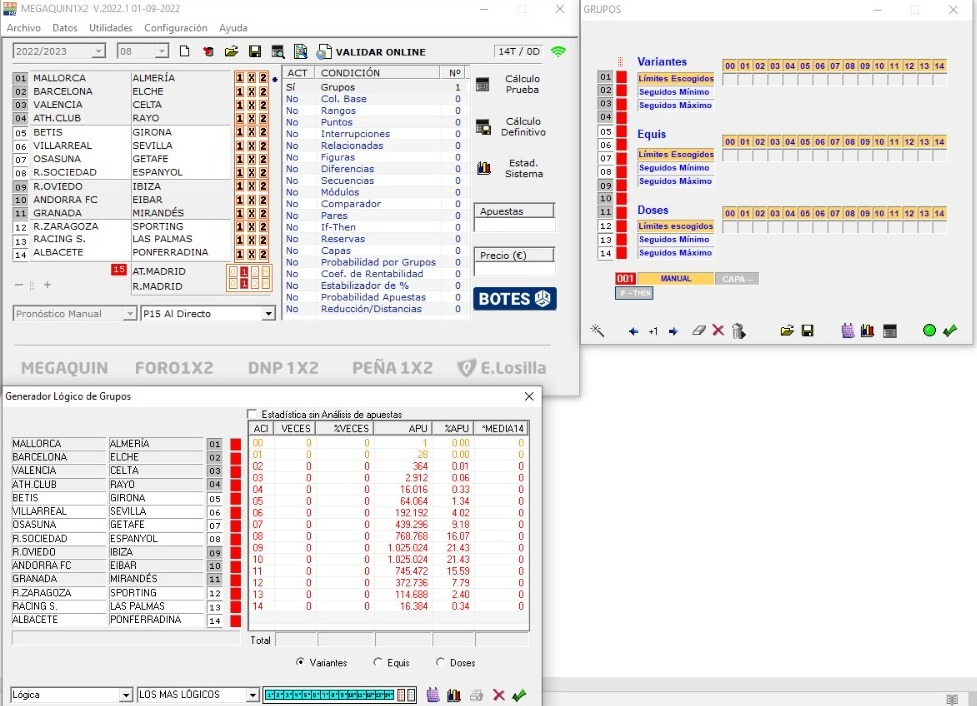The width and height of the screenshot is (977, 706).
Task: Open file using the folder icon in main toolbar
Action: tap(231, 52)
